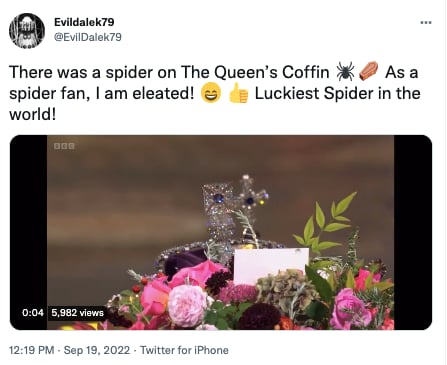Screen dimensions: 447x365
Task: Click the grinning face emoji
Action: pyautogui.click(x=211, y=94)
